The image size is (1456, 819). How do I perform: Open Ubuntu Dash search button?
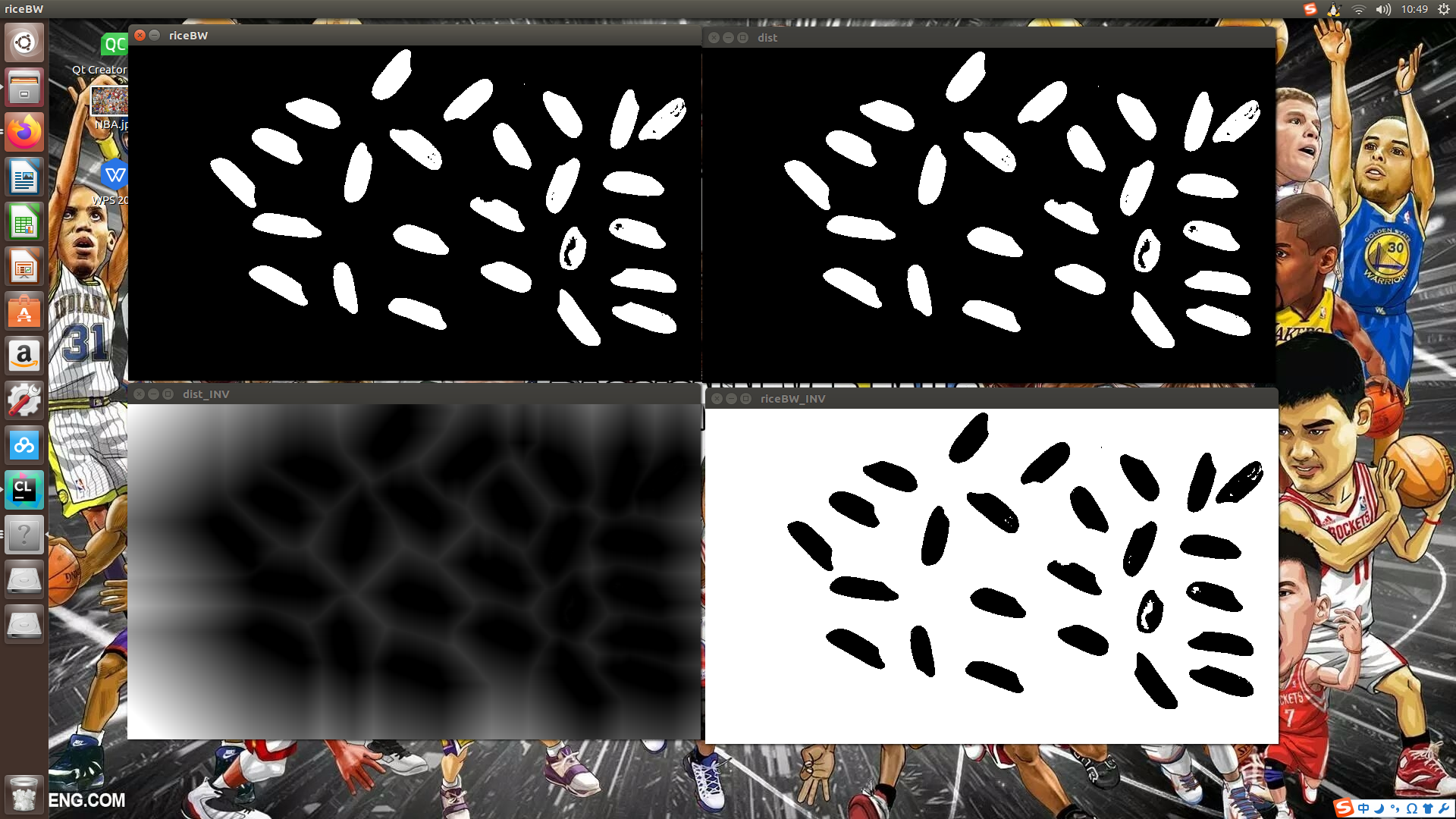(x=24, y=42)
